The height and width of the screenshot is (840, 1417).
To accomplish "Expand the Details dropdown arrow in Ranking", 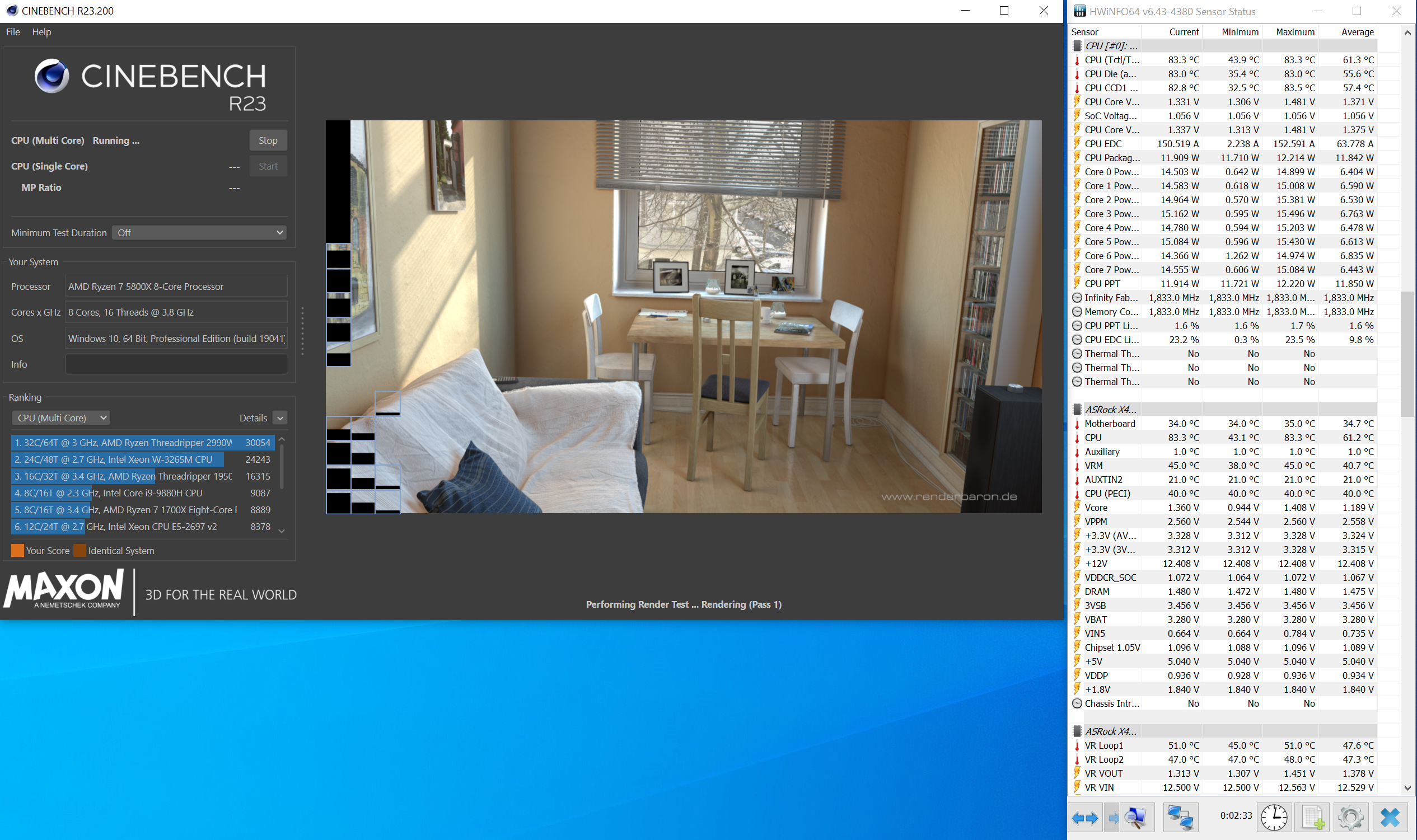I will pos(280,417).
